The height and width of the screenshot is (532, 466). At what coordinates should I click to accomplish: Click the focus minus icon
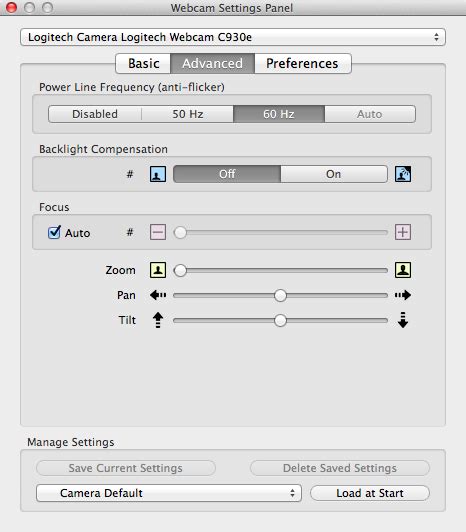(x=158, y=232)
